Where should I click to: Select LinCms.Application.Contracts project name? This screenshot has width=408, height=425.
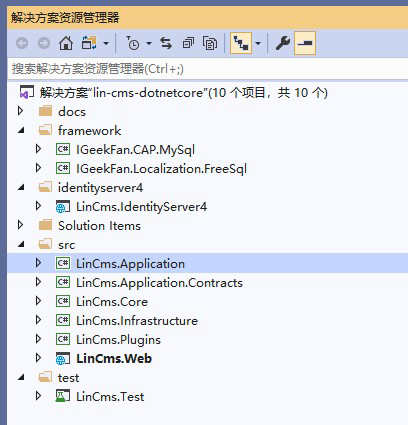[159, 283]
